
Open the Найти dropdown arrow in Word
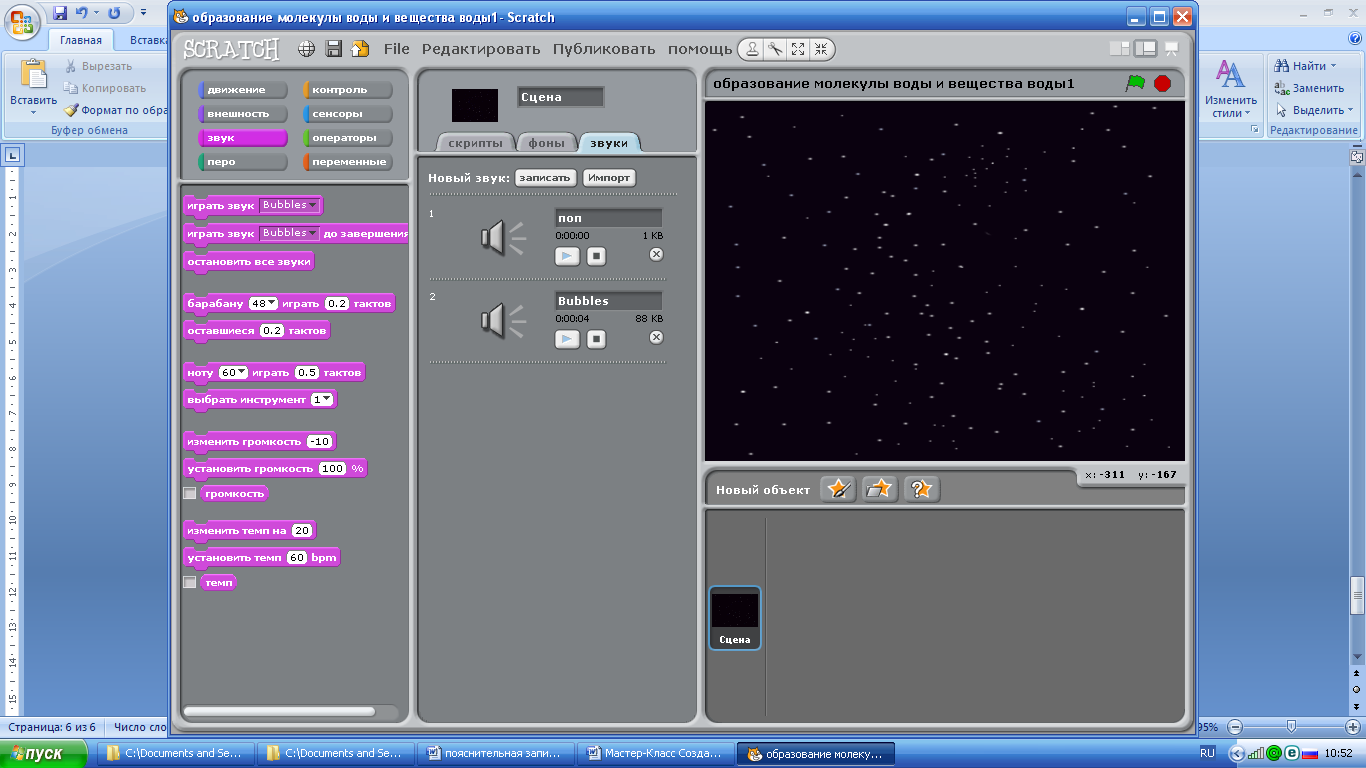point(1334,66)
